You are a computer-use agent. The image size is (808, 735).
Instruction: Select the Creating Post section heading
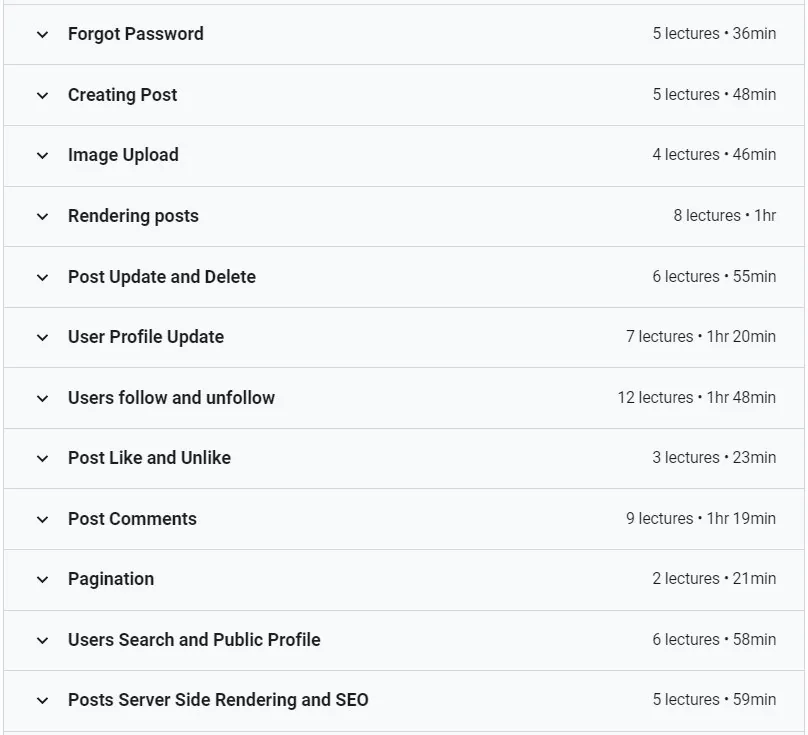click(123, 95)
